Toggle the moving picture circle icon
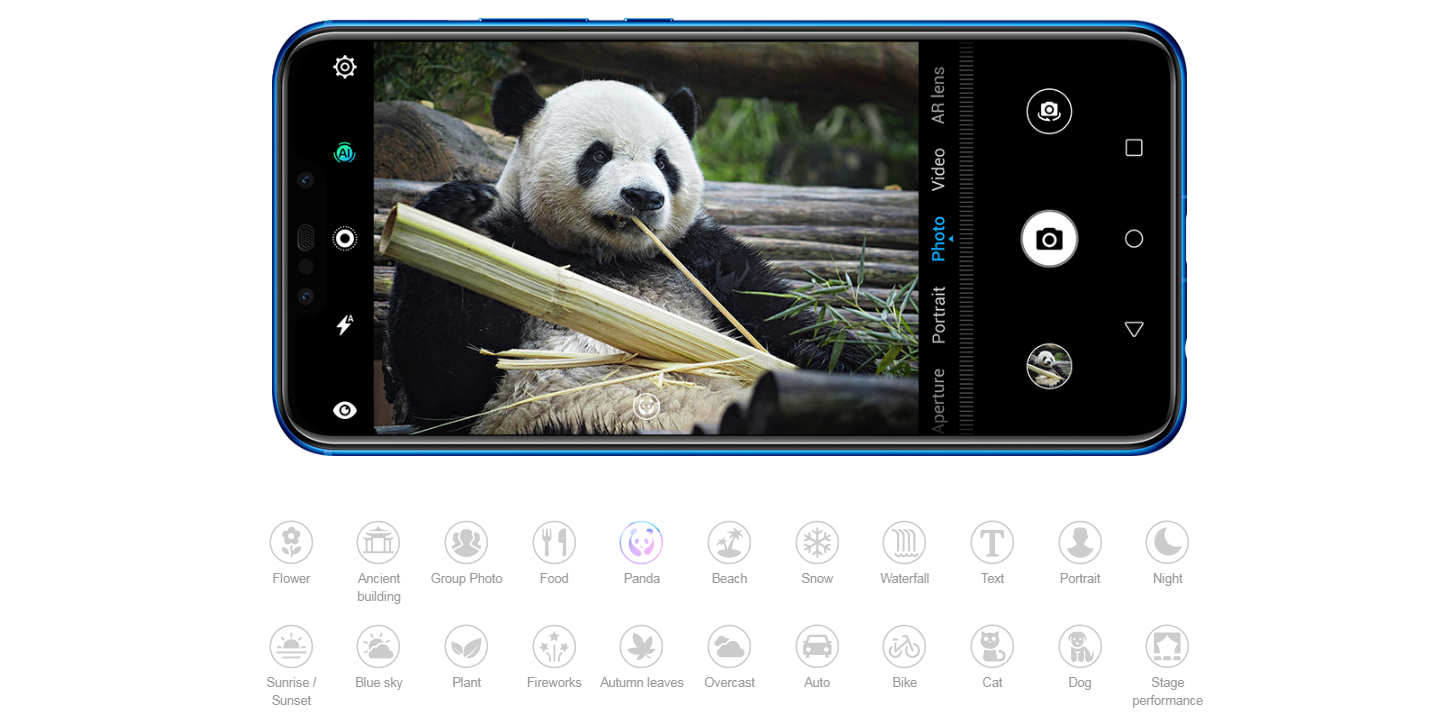The height and width of the screenshot is (718, 1454). tap(345, 238)
